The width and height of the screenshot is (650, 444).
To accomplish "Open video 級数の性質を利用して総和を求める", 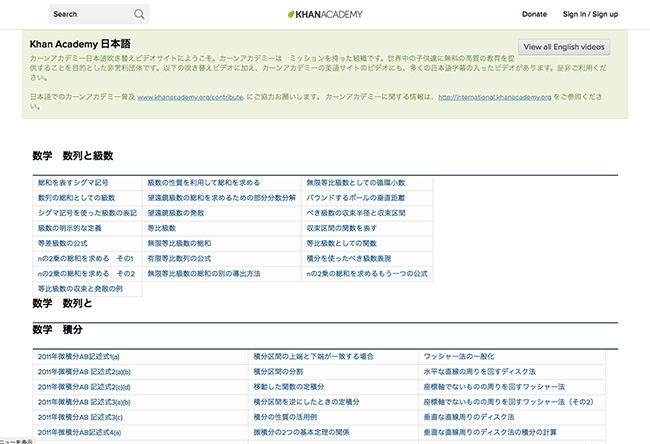I will coord(204,183).
